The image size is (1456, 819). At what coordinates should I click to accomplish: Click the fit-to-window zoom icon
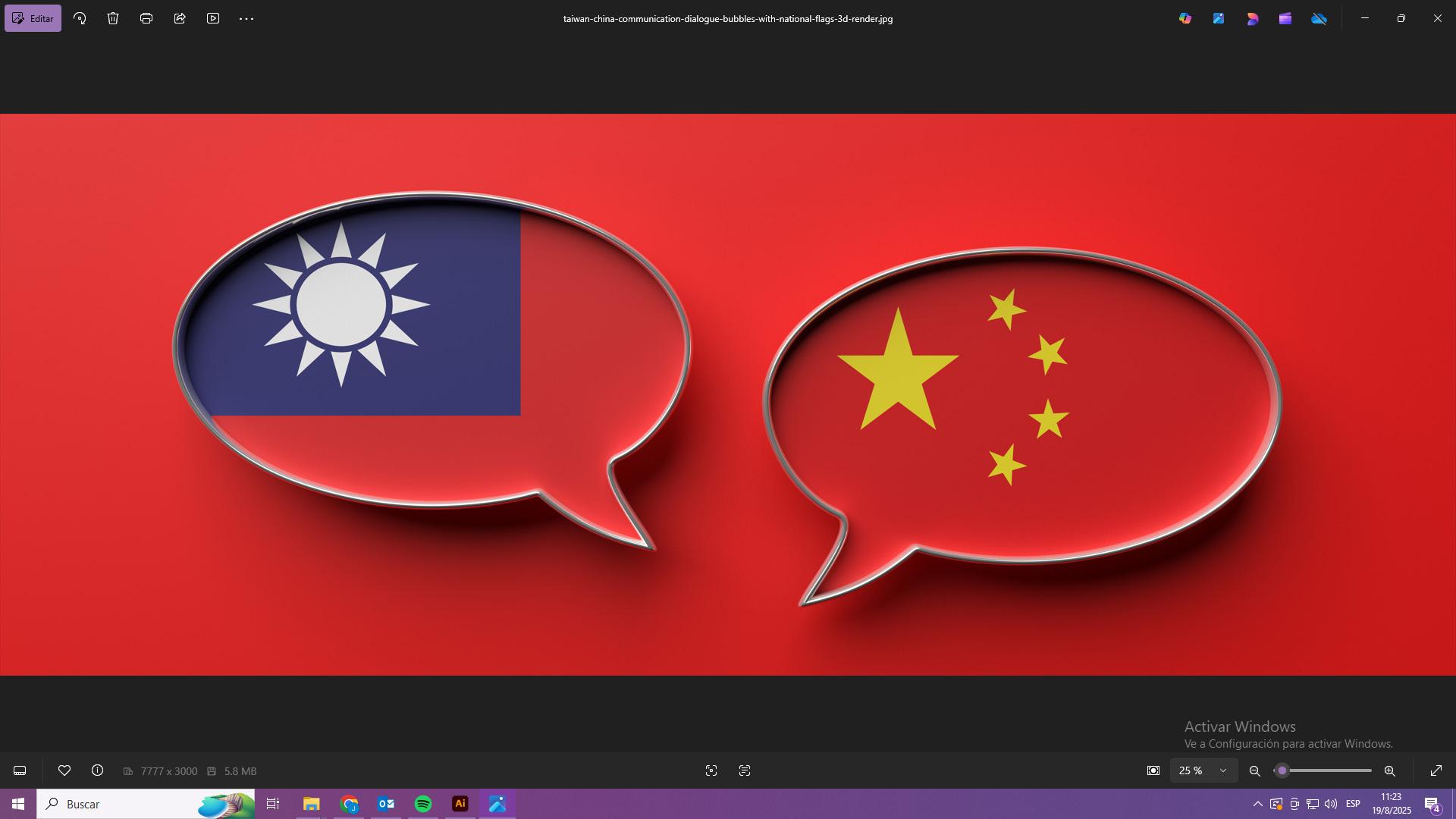[x=1153, y=770]
